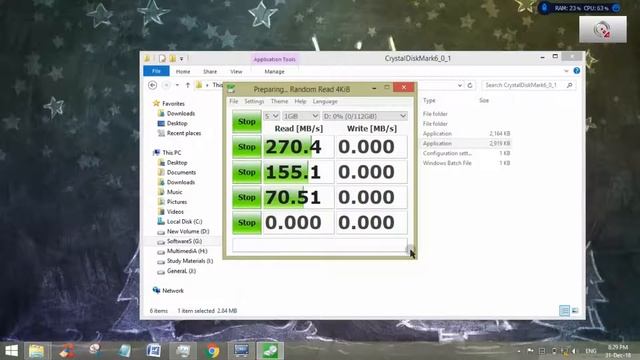Open CrystalDiskMark Language menu
This screenshot has height=360, width=640.
pyautogui.click(x=325, y=101)
